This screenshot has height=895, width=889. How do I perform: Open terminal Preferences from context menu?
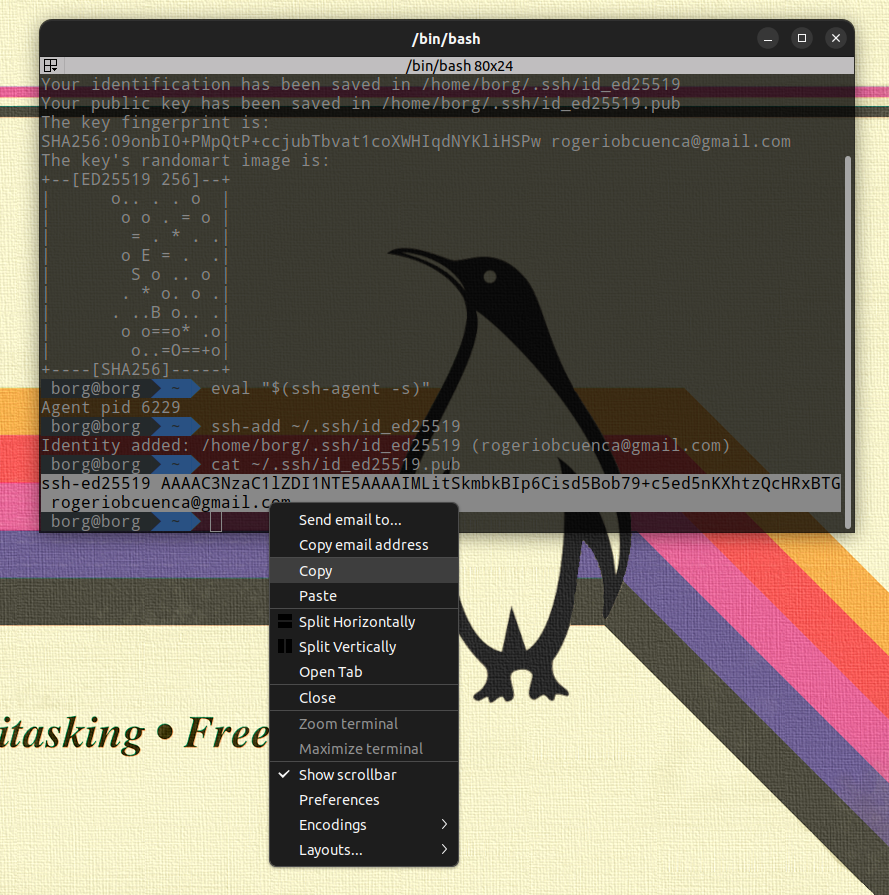[x=339, y=800]
